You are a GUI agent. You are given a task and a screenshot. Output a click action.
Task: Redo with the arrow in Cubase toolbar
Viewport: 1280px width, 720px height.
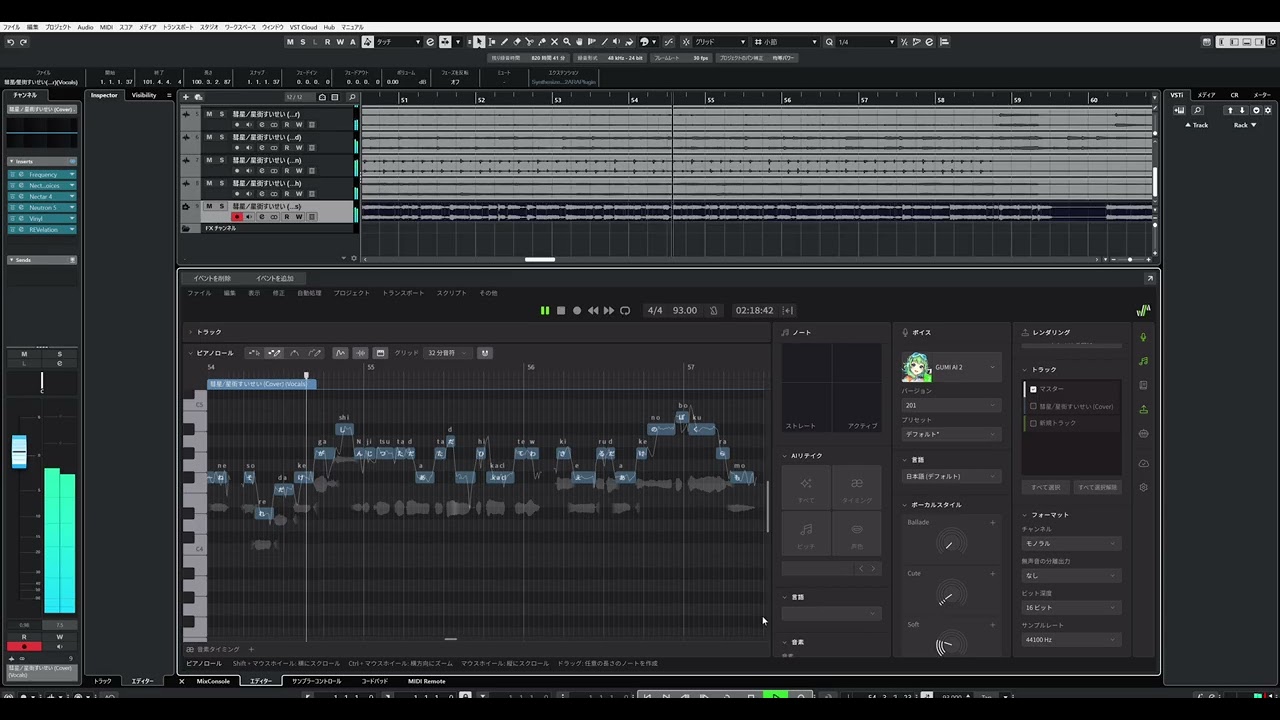23,42
